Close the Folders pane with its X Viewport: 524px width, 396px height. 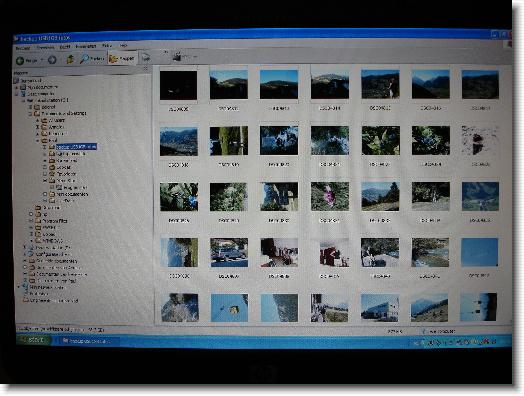(x=145, y=68)
